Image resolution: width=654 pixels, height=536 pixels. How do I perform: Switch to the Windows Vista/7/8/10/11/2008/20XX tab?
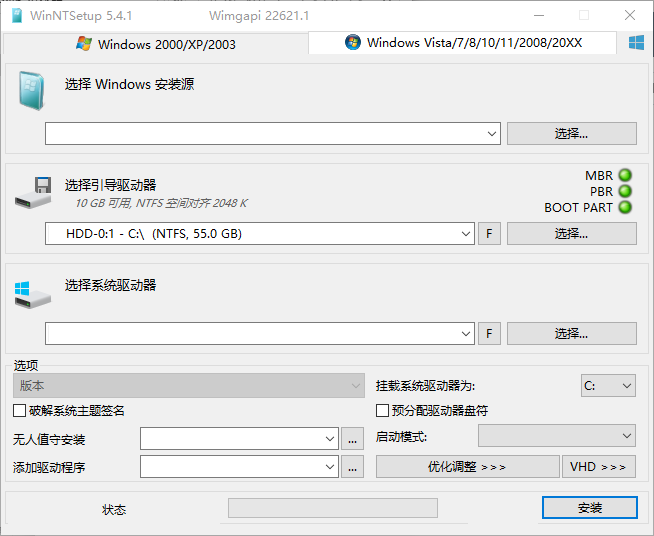coord(463,43)
